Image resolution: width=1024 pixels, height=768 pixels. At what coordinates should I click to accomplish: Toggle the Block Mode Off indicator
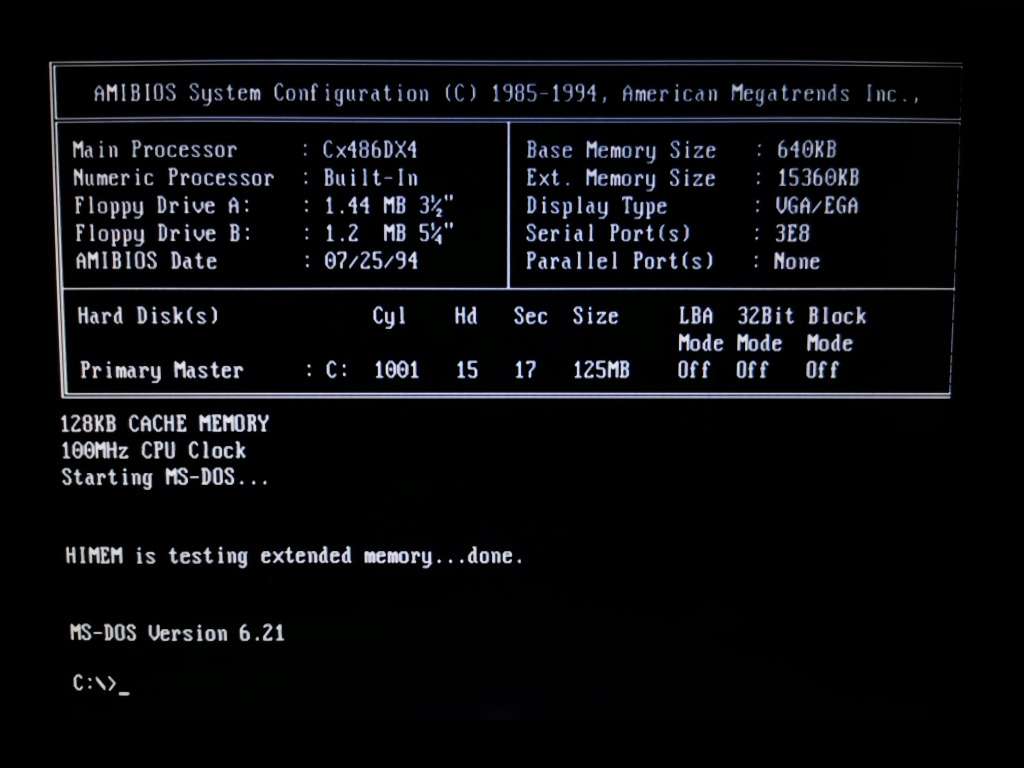[x=822, y=369]
